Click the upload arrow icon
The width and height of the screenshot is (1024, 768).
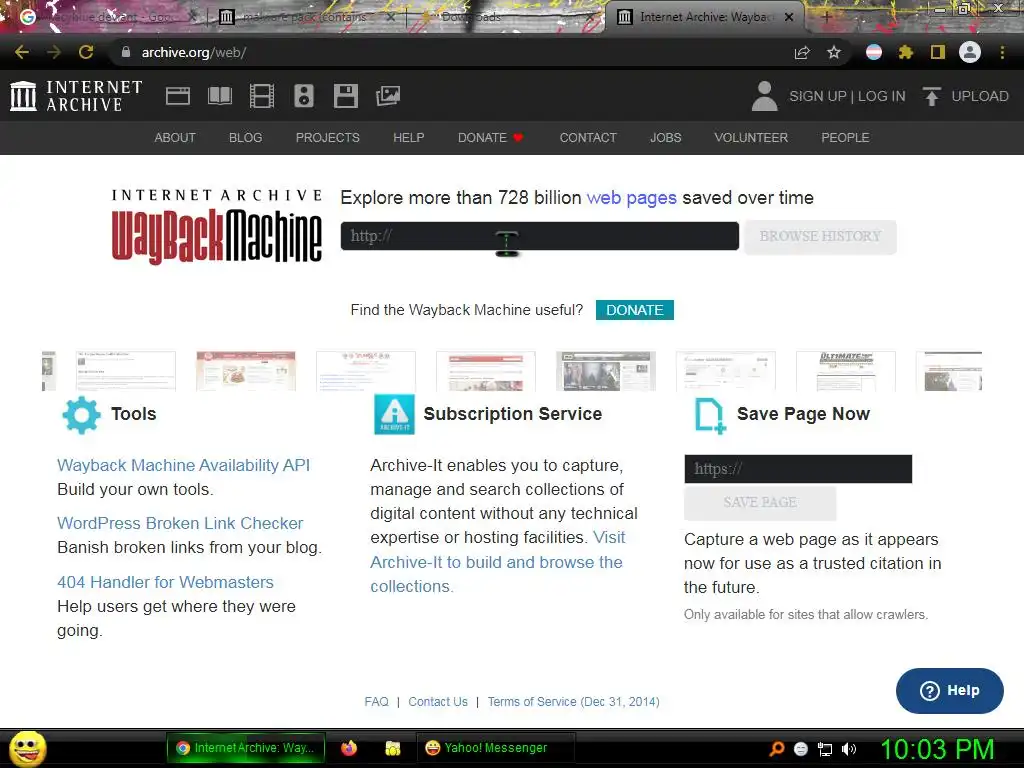tap(931, 96)
